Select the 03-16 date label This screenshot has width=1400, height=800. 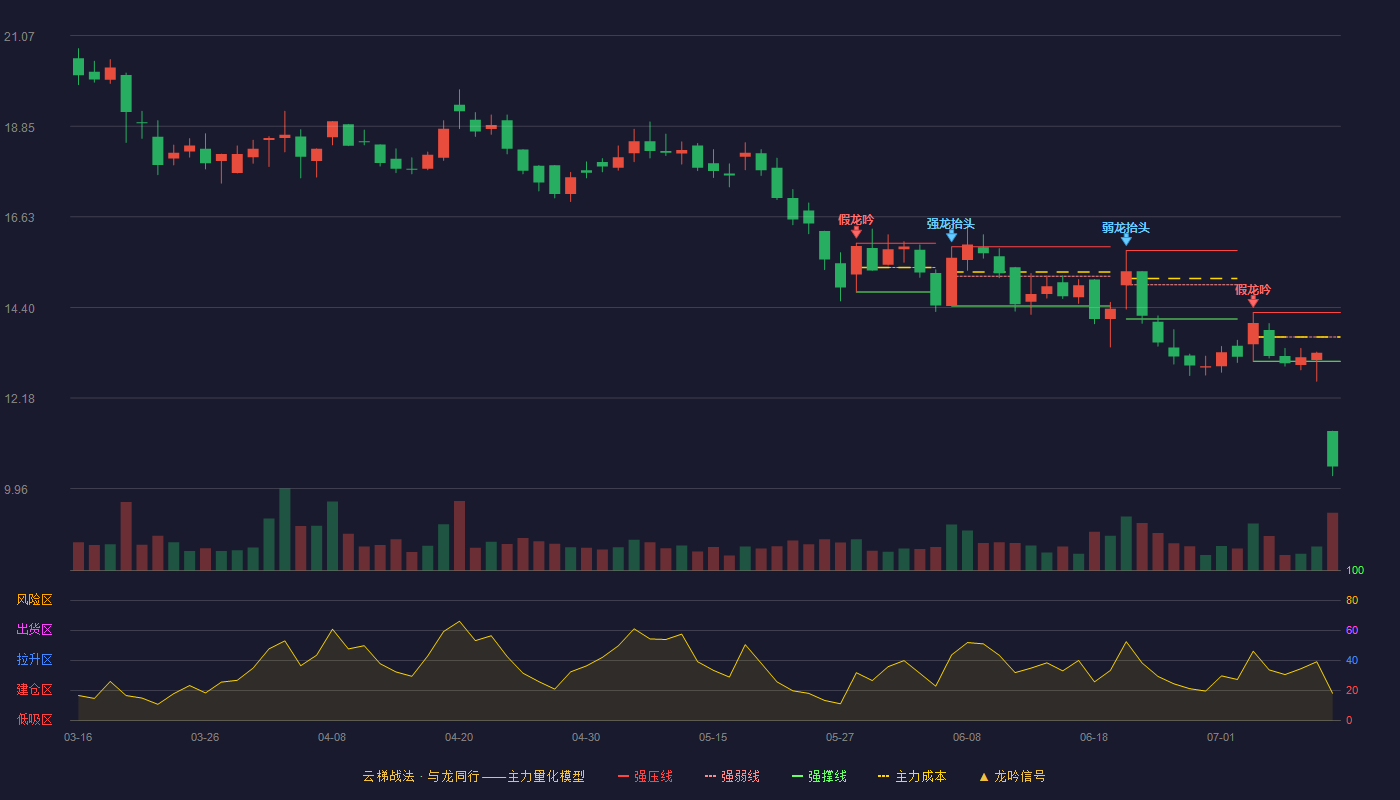78,737
